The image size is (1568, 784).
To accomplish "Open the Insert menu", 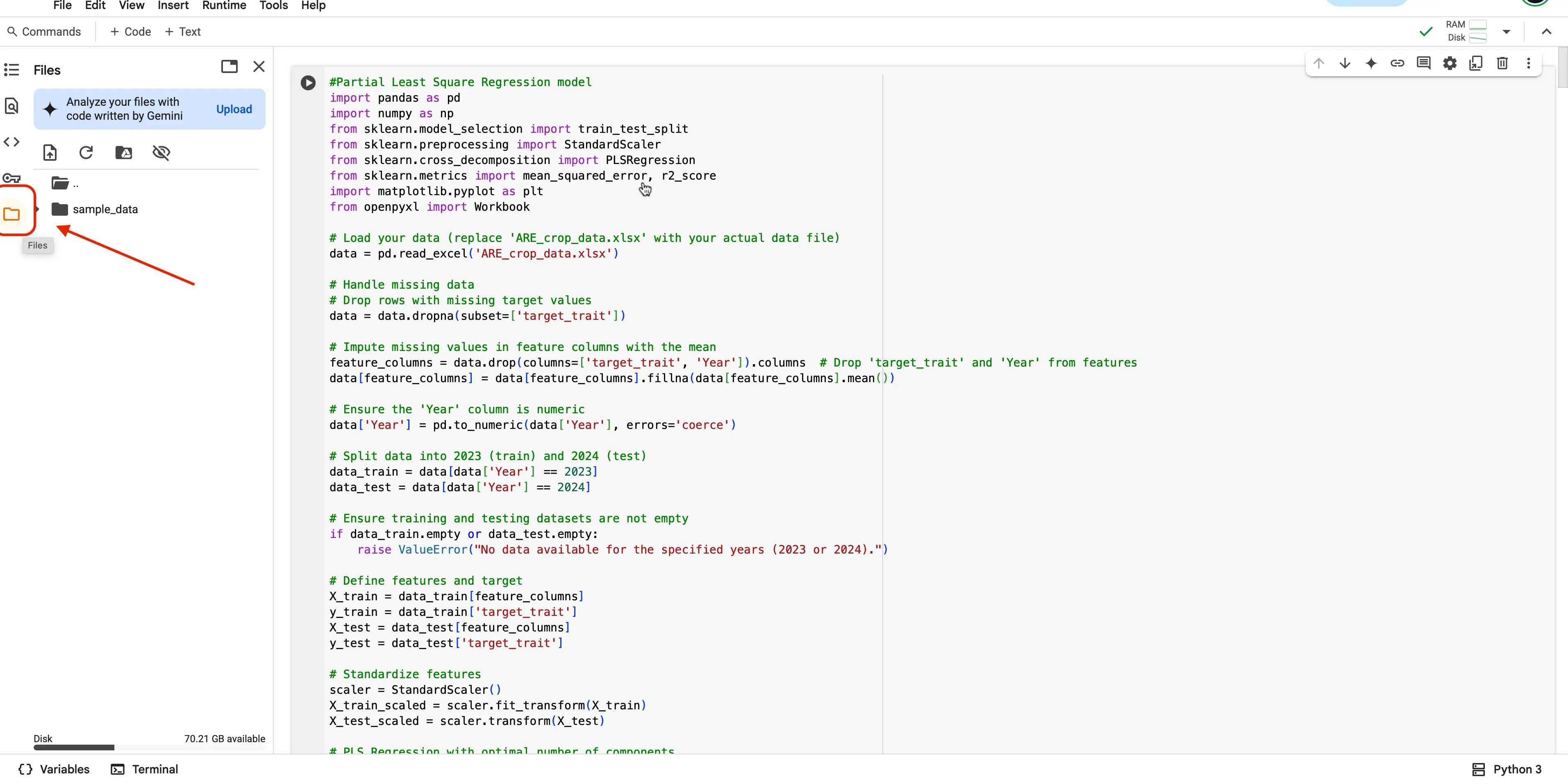I will [173, 5].
